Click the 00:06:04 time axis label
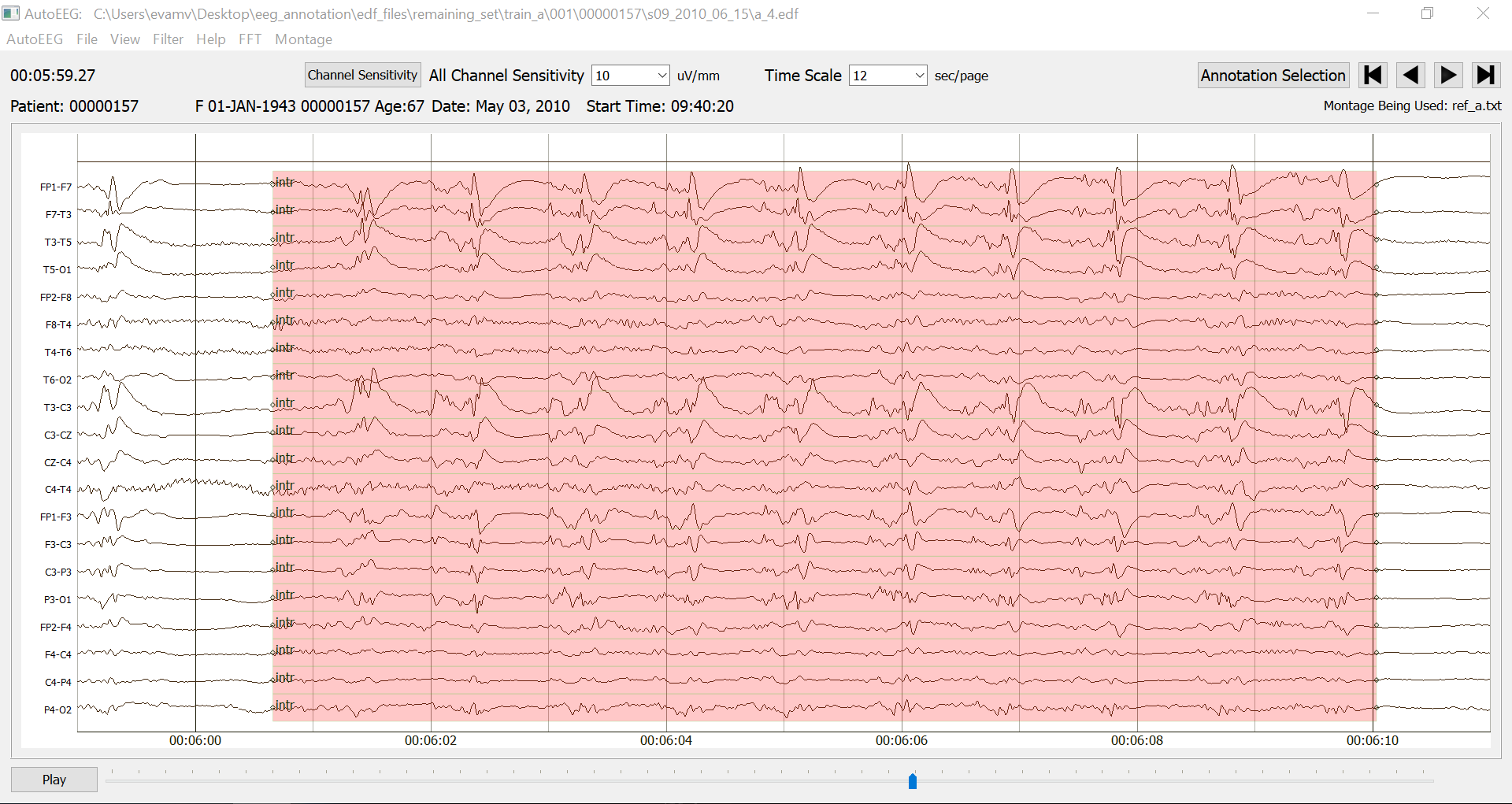 tap(666, 740)
